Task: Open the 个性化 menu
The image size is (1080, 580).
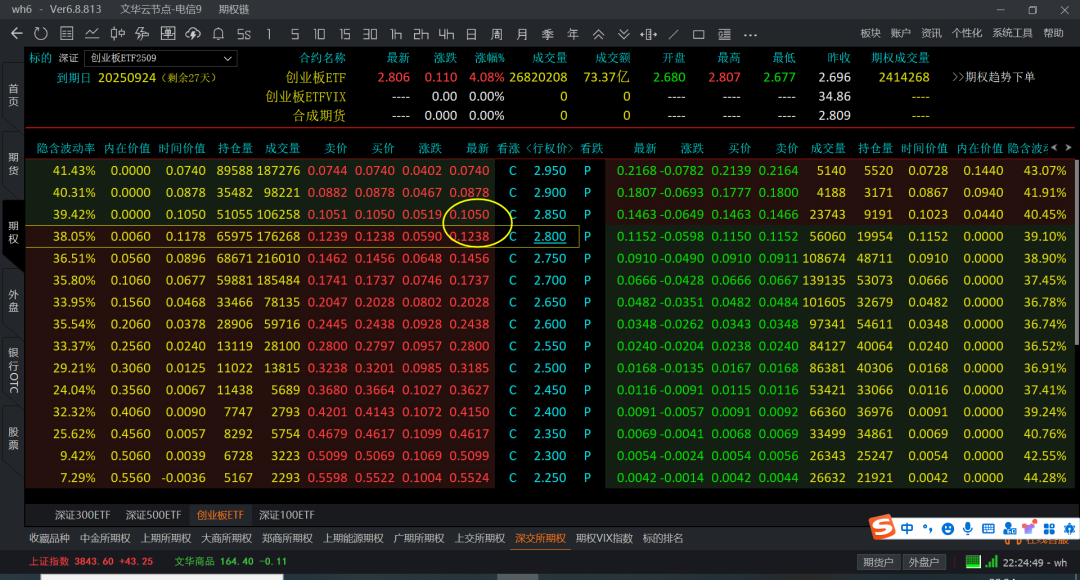Action: pos(967,33)
